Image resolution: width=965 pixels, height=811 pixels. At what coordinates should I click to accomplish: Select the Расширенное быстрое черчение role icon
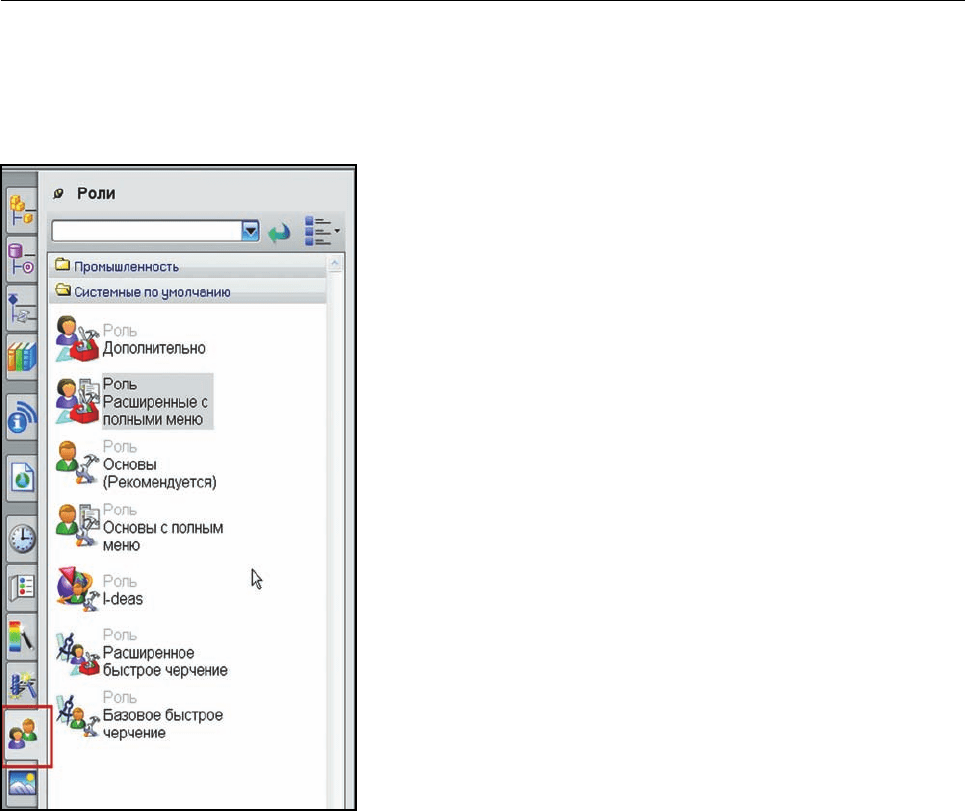[x=77, y=652]
